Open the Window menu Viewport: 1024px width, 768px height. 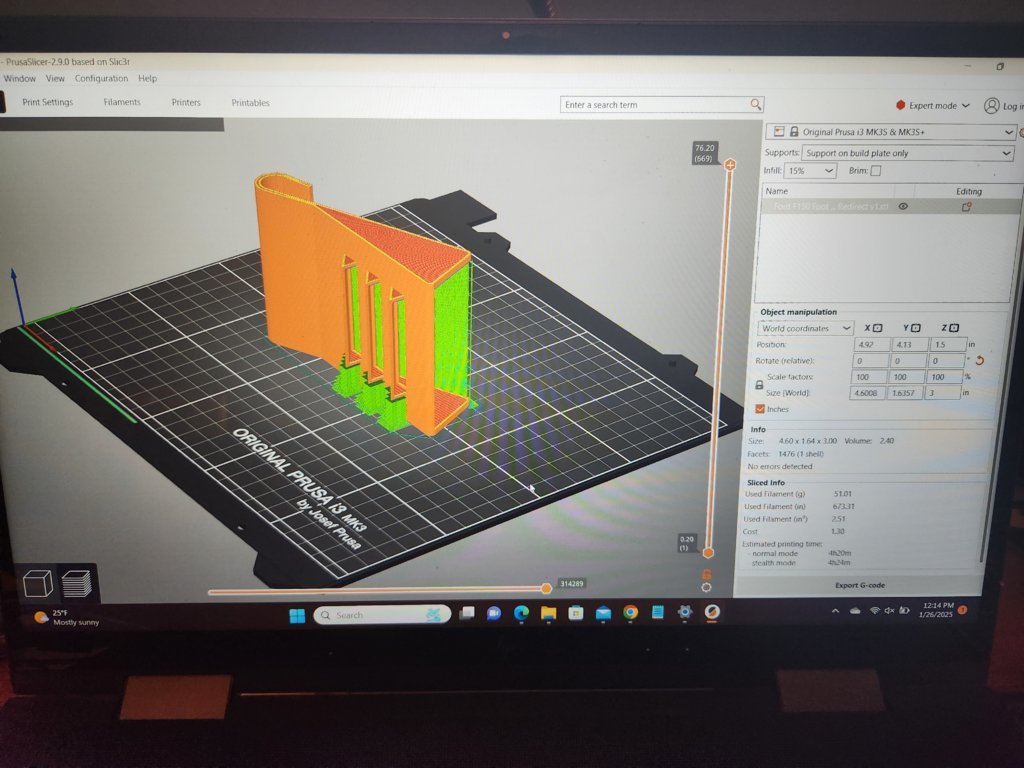pyautogui.click(x=20, y=78)
